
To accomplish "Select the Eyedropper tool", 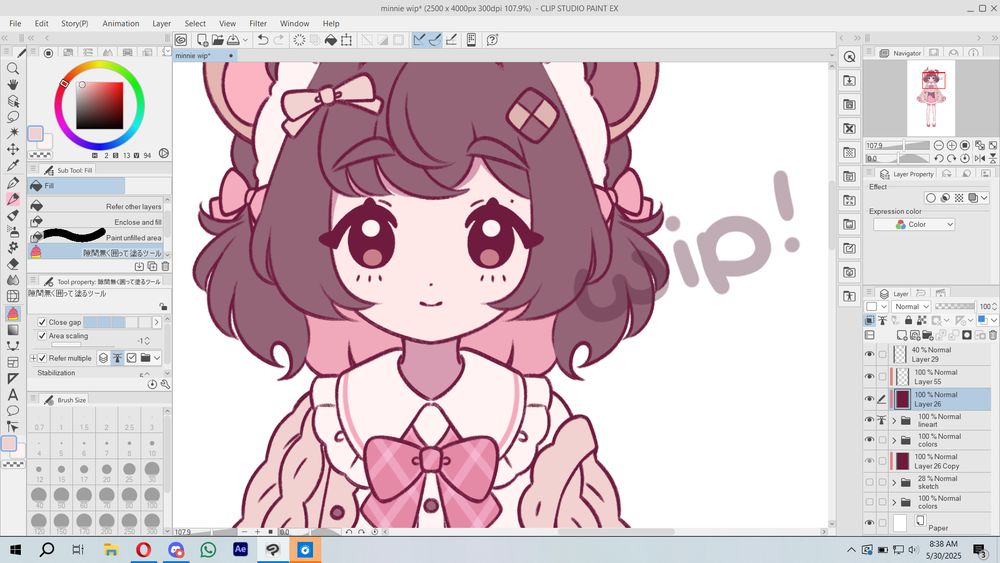I will click(13, 165).
